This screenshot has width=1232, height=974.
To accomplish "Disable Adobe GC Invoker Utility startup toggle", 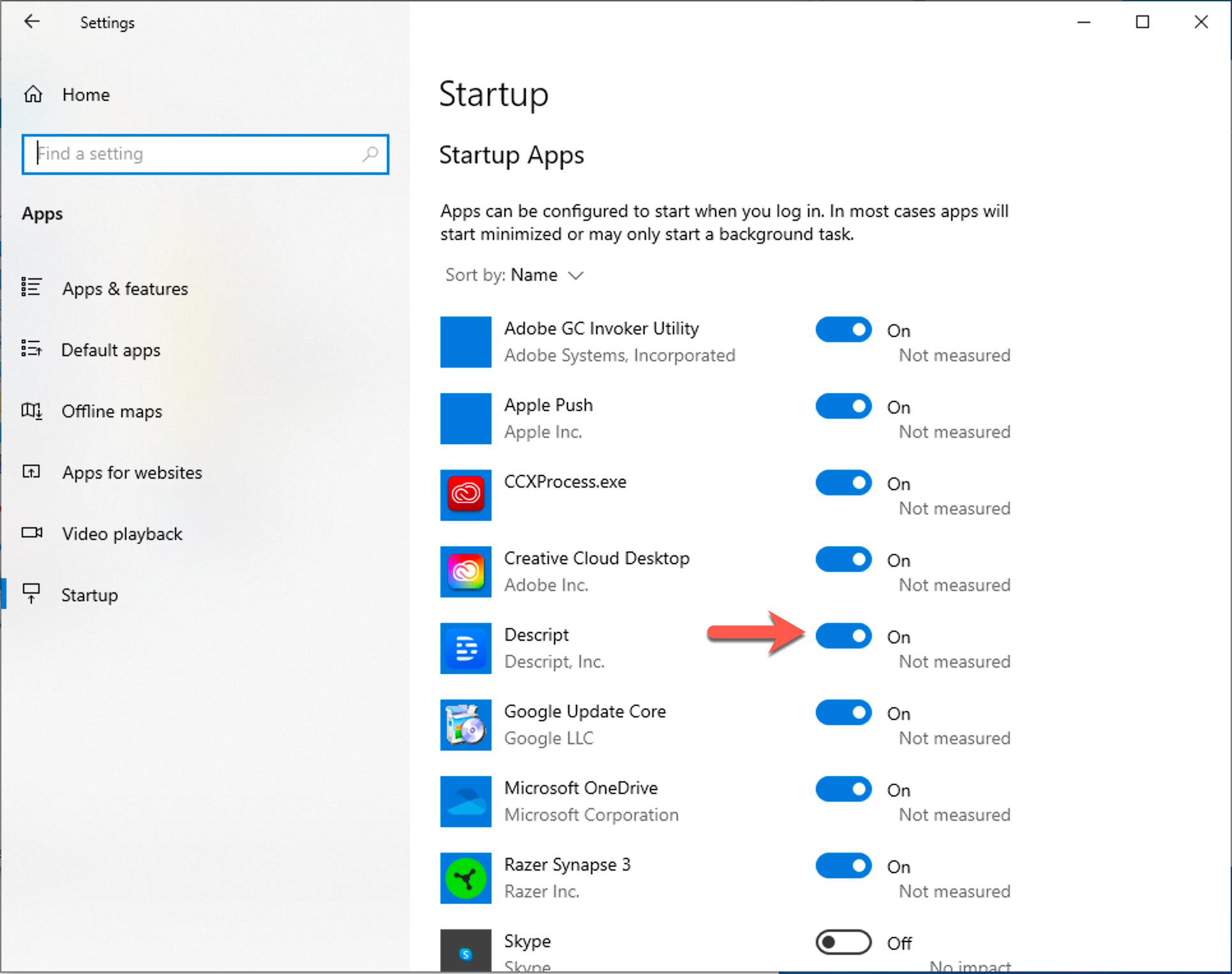I will click(843, 330).
